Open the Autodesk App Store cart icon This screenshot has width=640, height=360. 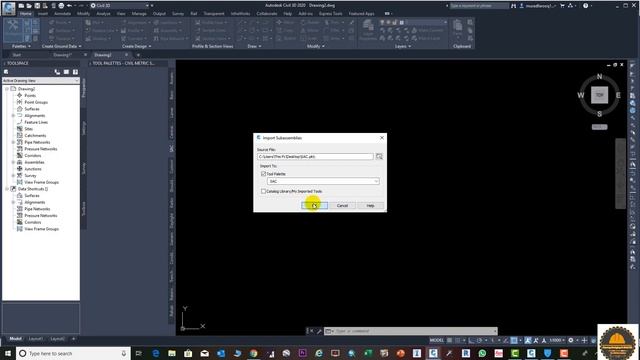pos(562,6)
